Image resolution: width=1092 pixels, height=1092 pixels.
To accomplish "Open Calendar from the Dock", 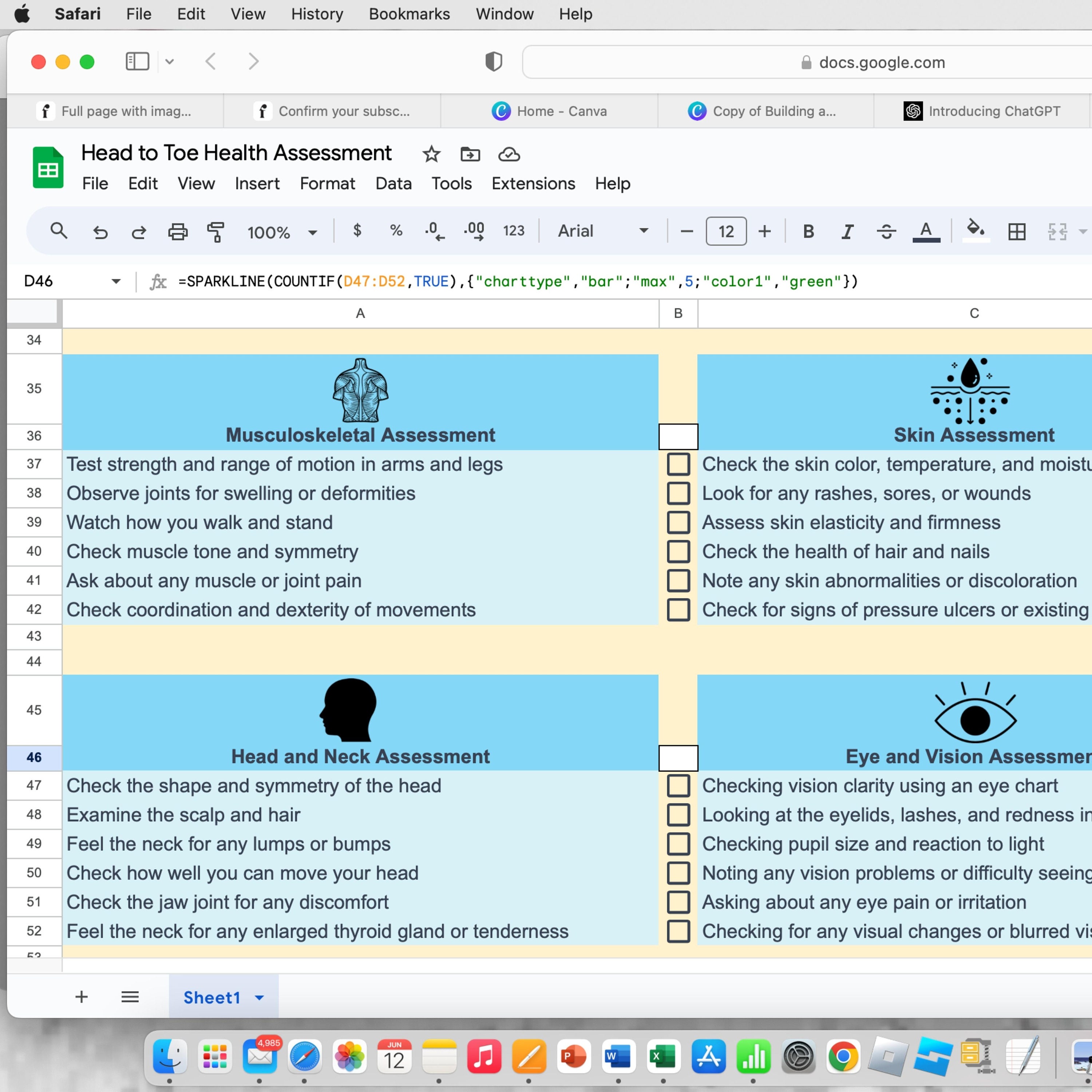I will 394,1056.
